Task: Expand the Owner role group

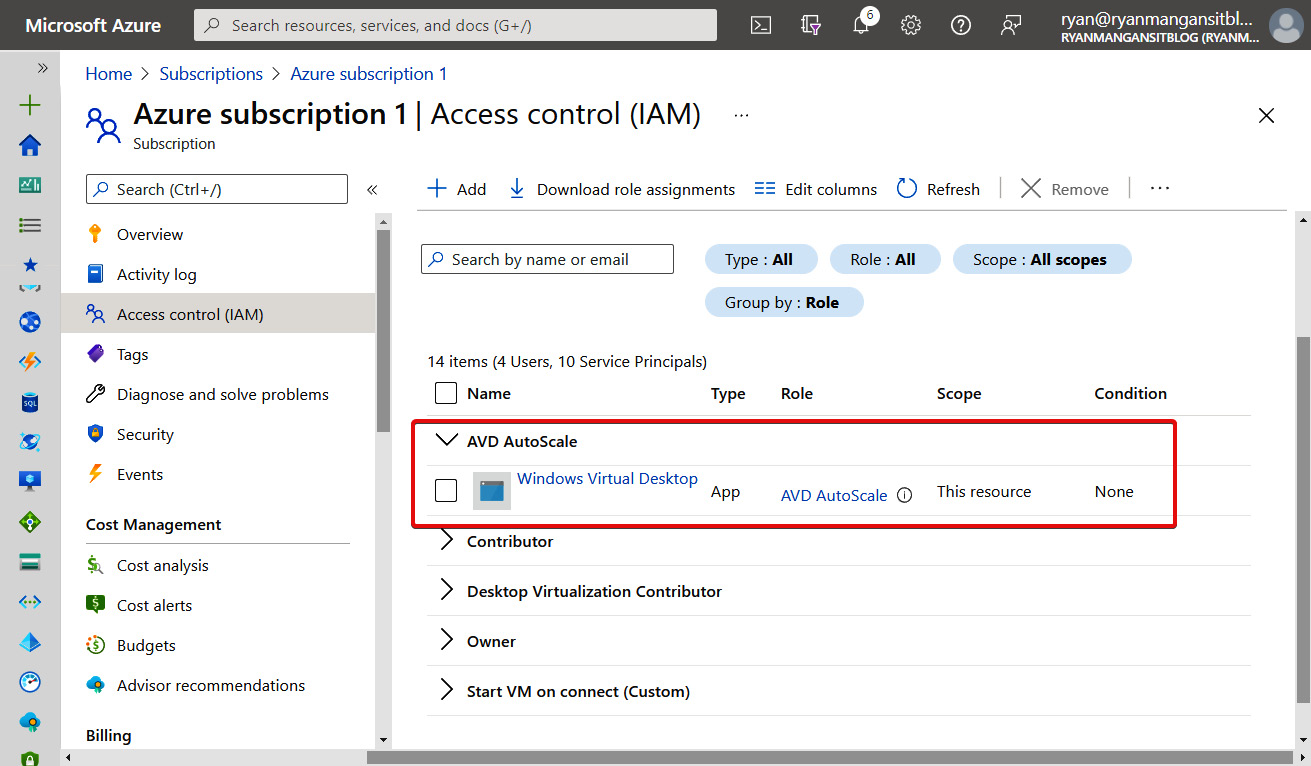Action: (x=446, y=641)
